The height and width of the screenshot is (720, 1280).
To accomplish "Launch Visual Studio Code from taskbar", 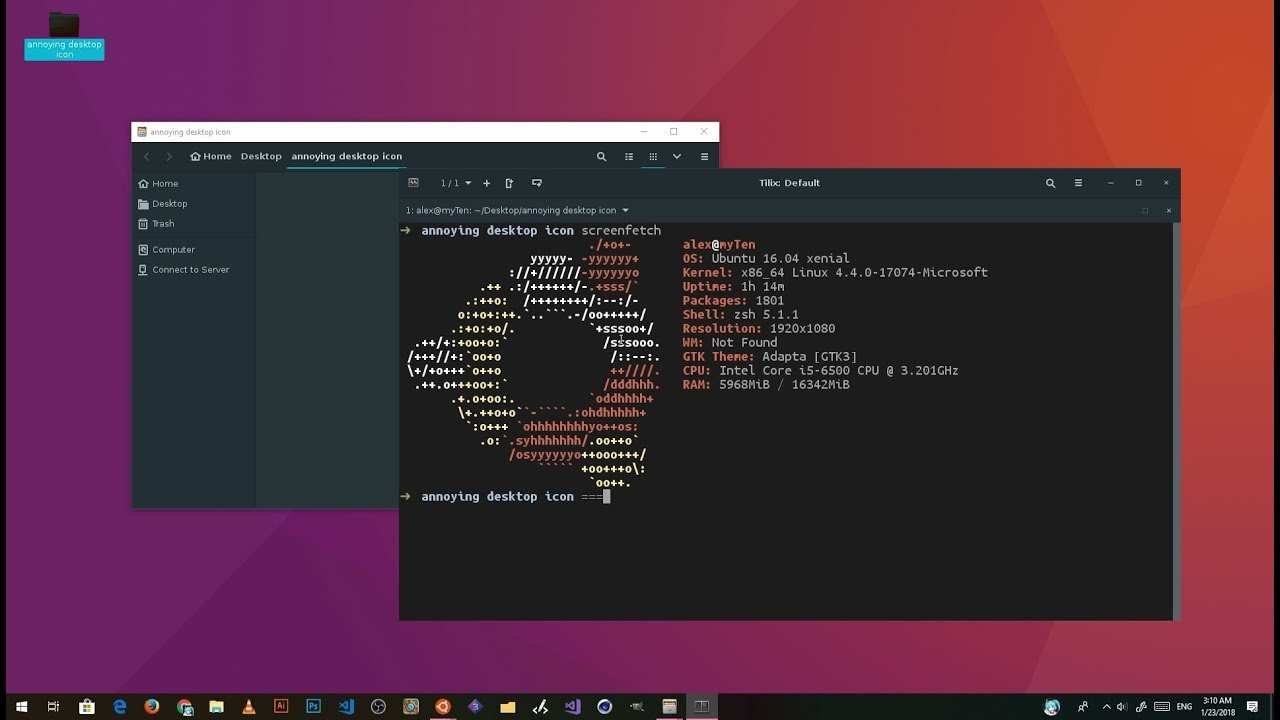I will click(x=346, y=707).
